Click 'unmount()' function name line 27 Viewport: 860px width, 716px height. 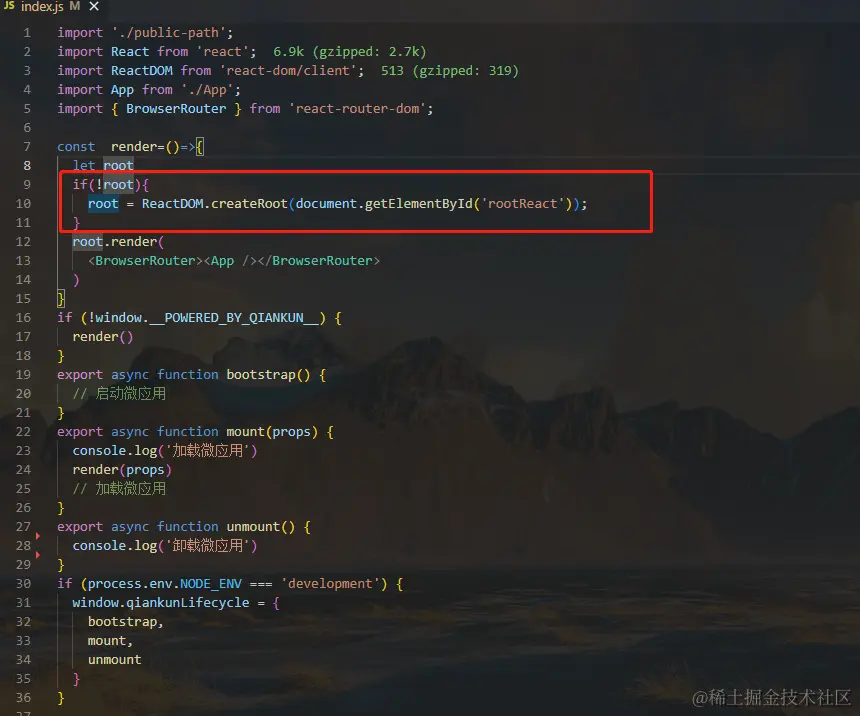click(261, 527)
